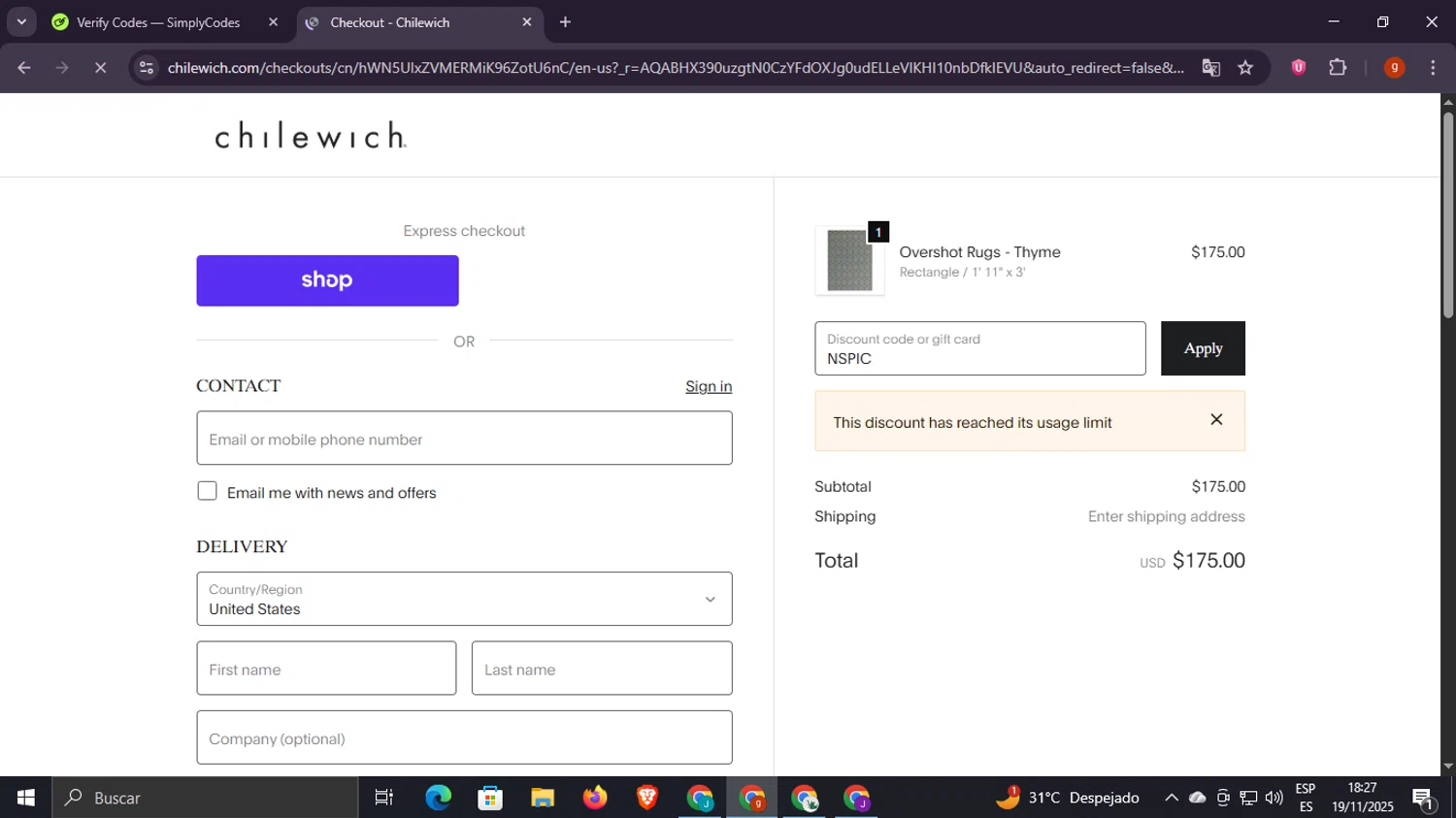Expand the Country/Region dropdown
Viewport: 1456px width, 818px height.
464,599
